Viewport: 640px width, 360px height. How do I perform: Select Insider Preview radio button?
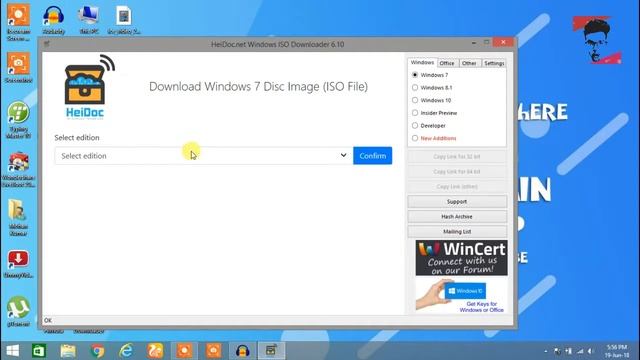tap(415, 113)
